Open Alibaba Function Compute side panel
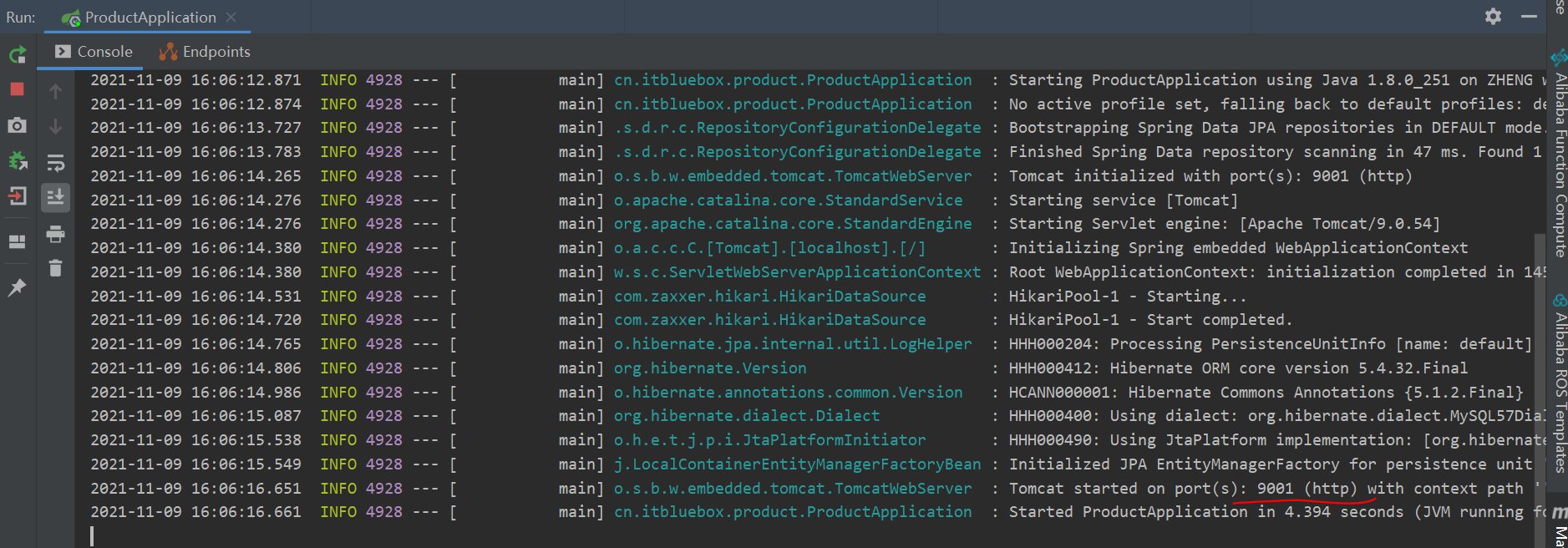 (x=1559, y=154)
